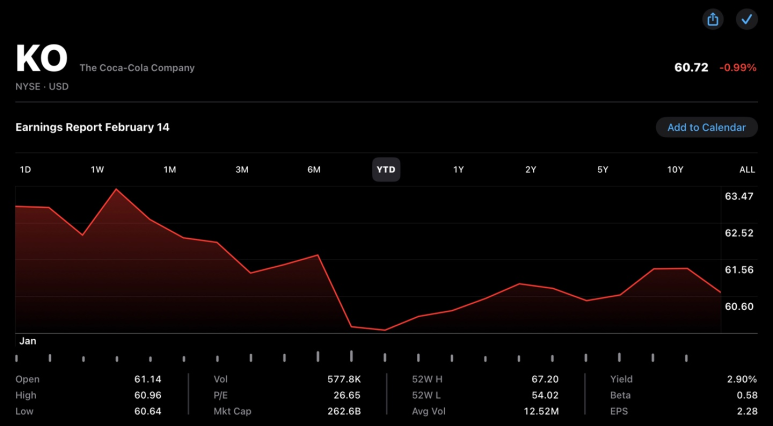The image size is (773, 426).
Task: Switch chart to 3M range
Action: click(x=242, y=170)
